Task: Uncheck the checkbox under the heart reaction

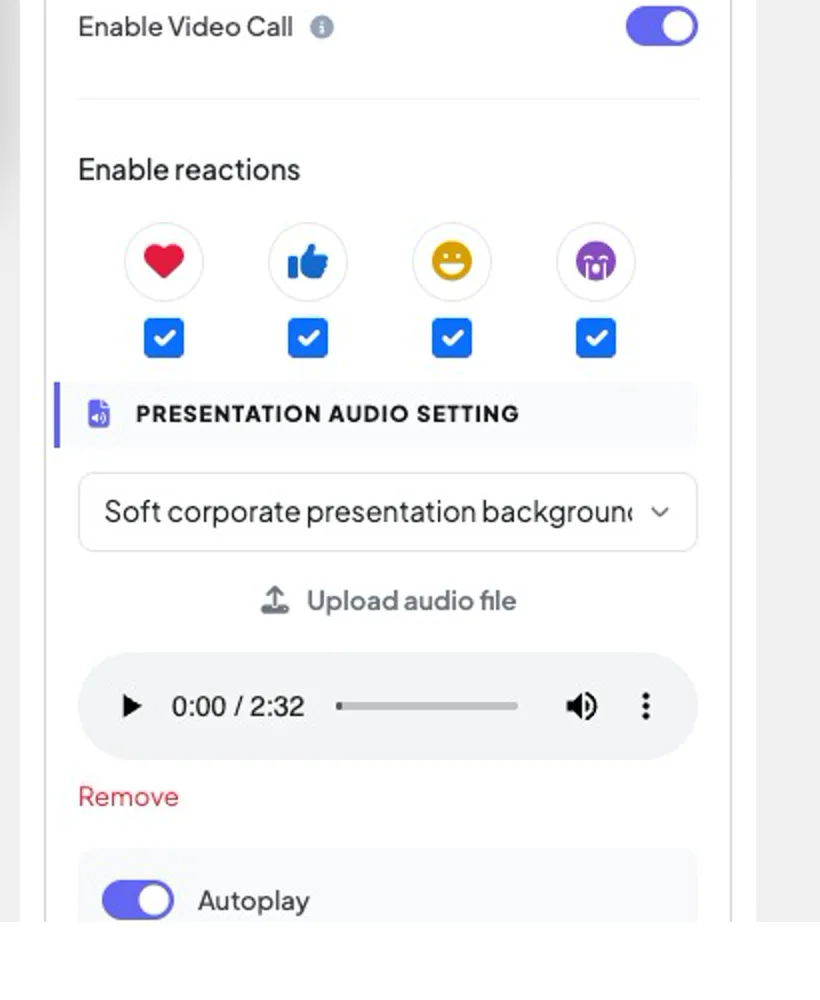Action: [164, 337]
